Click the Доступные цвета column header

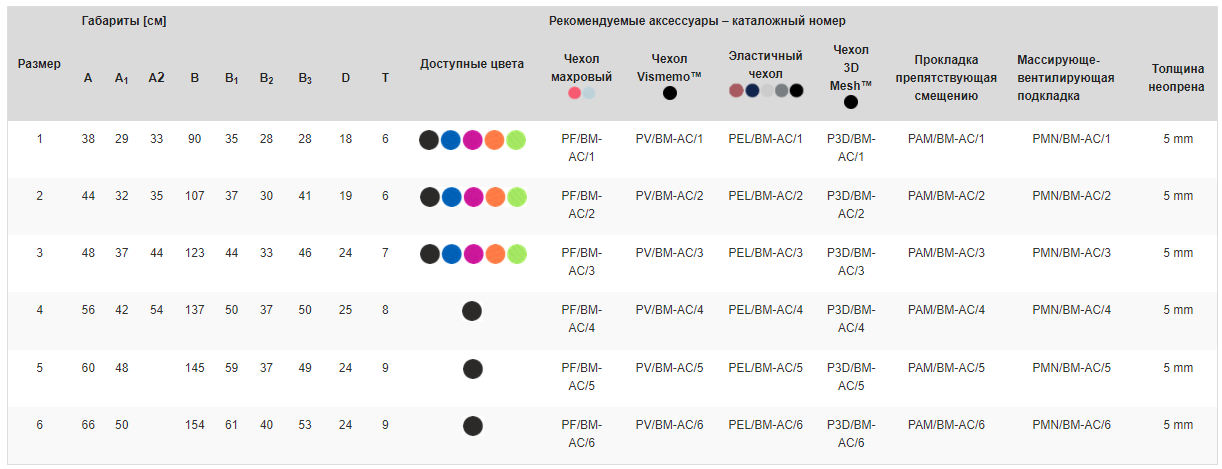pyautogui.click(x=472, y=64)
